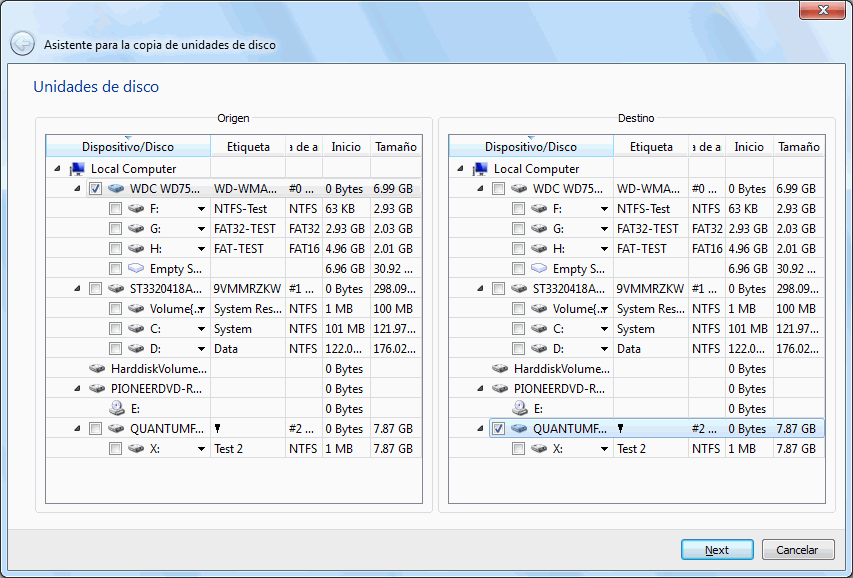Click QUANTUMF disk icon in Origen
Image resolution: width=853 pixels, height=578 pixels.
(116, 428)
